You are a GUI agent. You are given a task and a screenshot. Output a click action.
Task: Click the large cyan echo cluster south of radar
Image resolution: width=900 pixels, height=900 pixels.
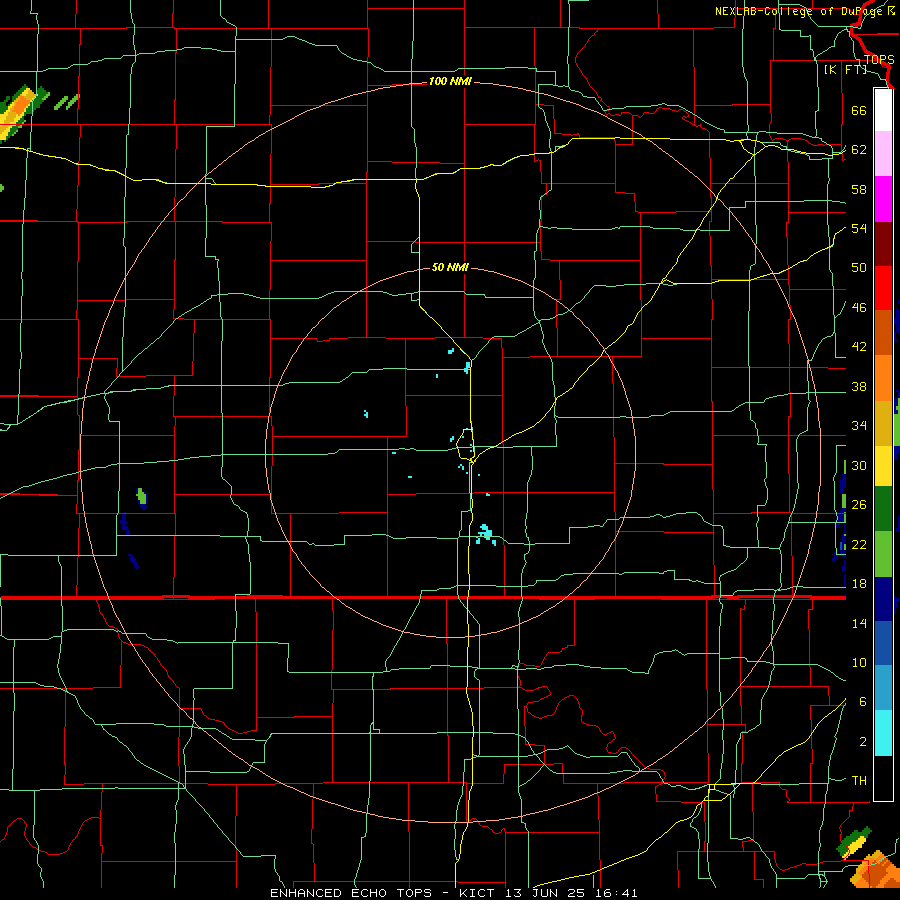486,534
